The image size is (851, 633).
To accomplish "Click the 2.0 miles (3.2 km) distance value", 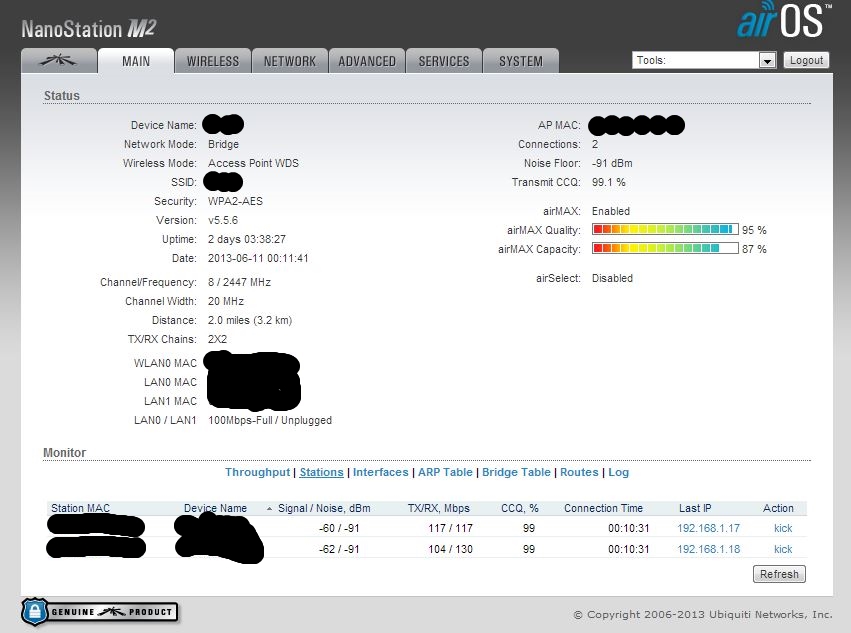I will click(250, 320).
